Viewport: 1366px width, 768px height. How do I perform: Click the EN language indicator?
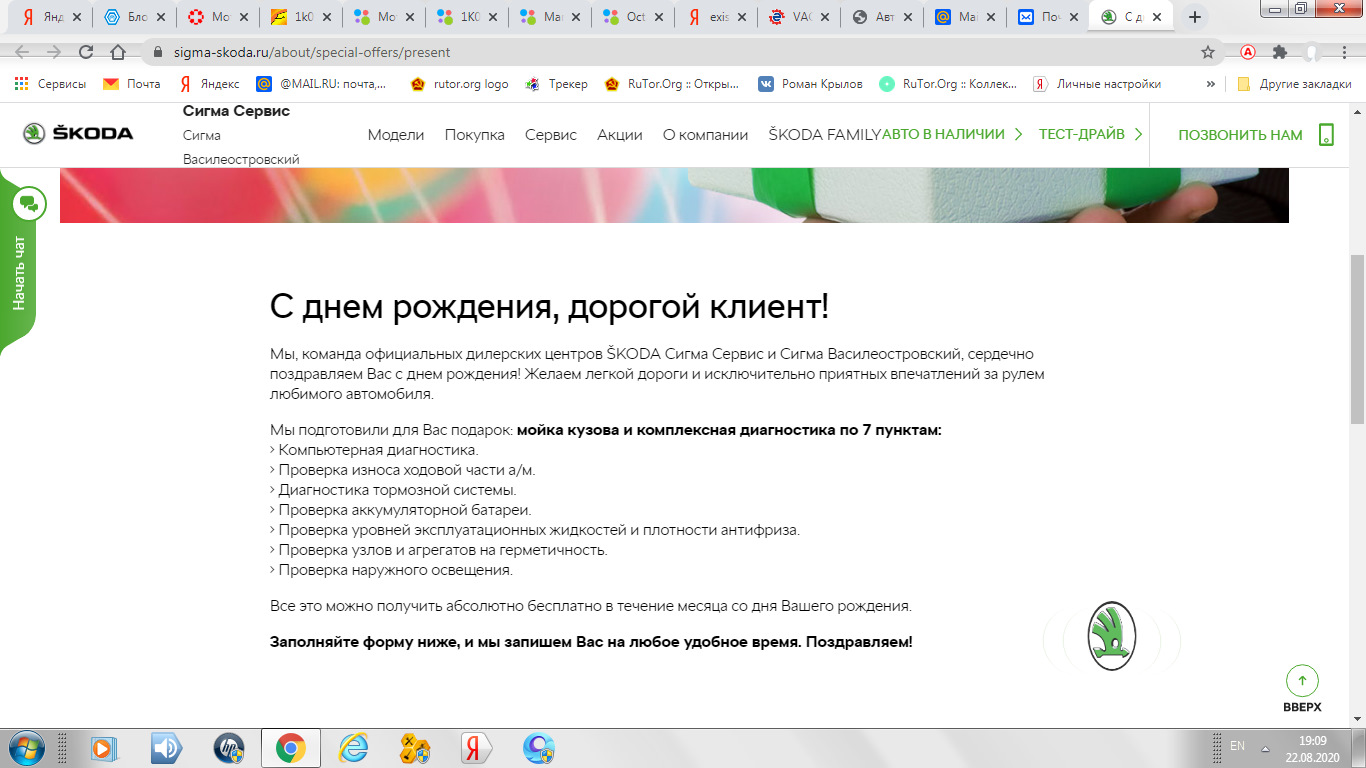pos(1238,746)
